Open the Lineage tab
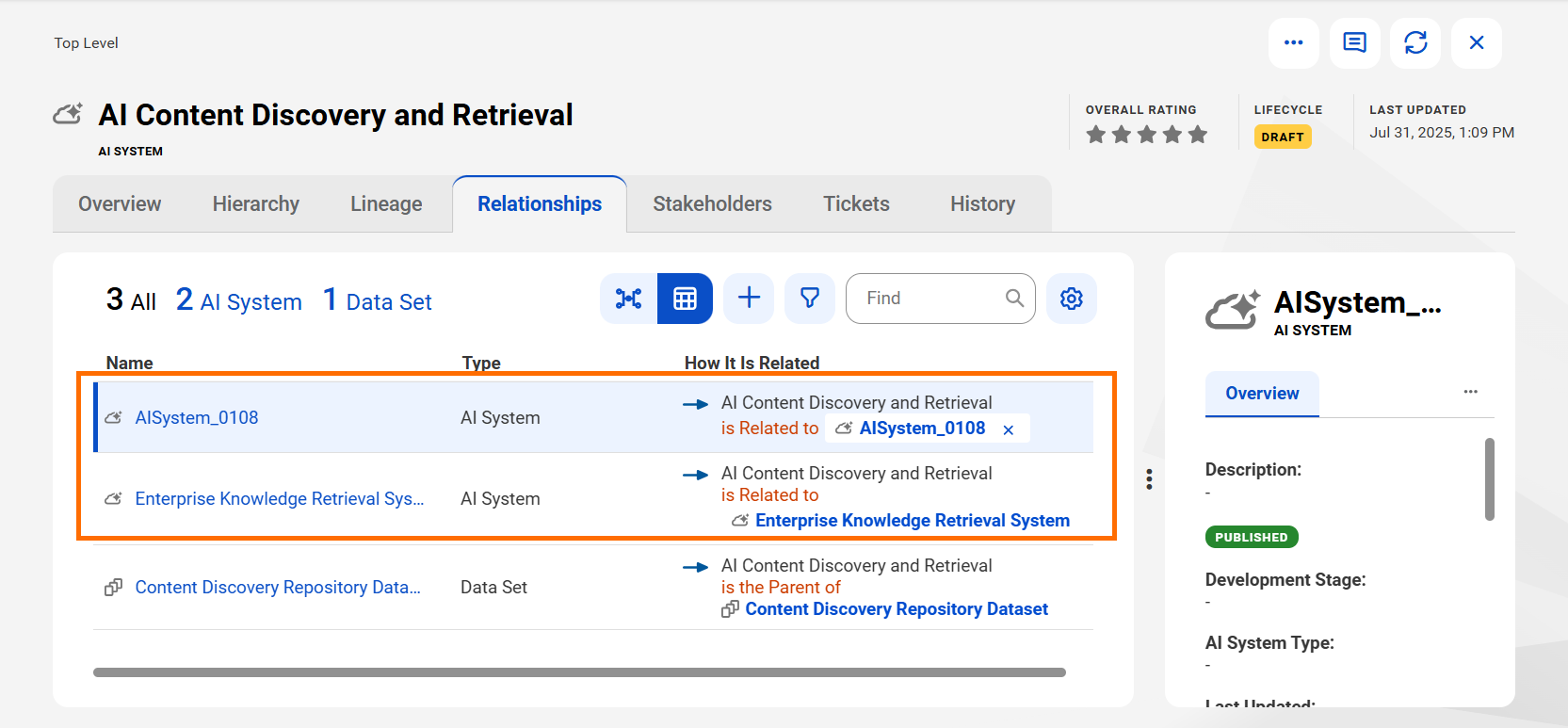Image resolution: width=1568 pixels, height=728 pixels. (x=386, y=203)
